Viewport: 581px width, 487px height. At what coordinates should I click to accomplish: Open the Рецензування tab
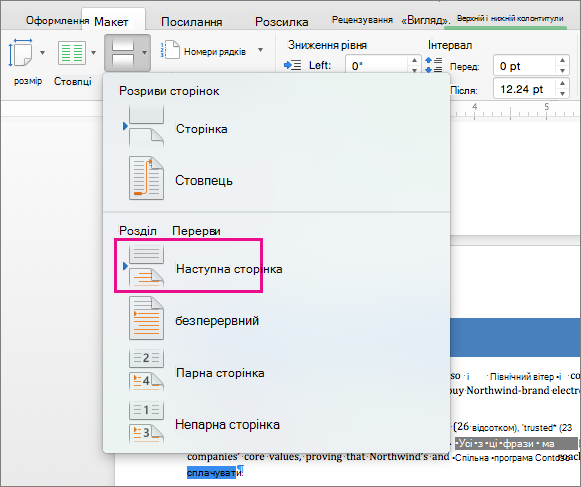click(362, 20)
